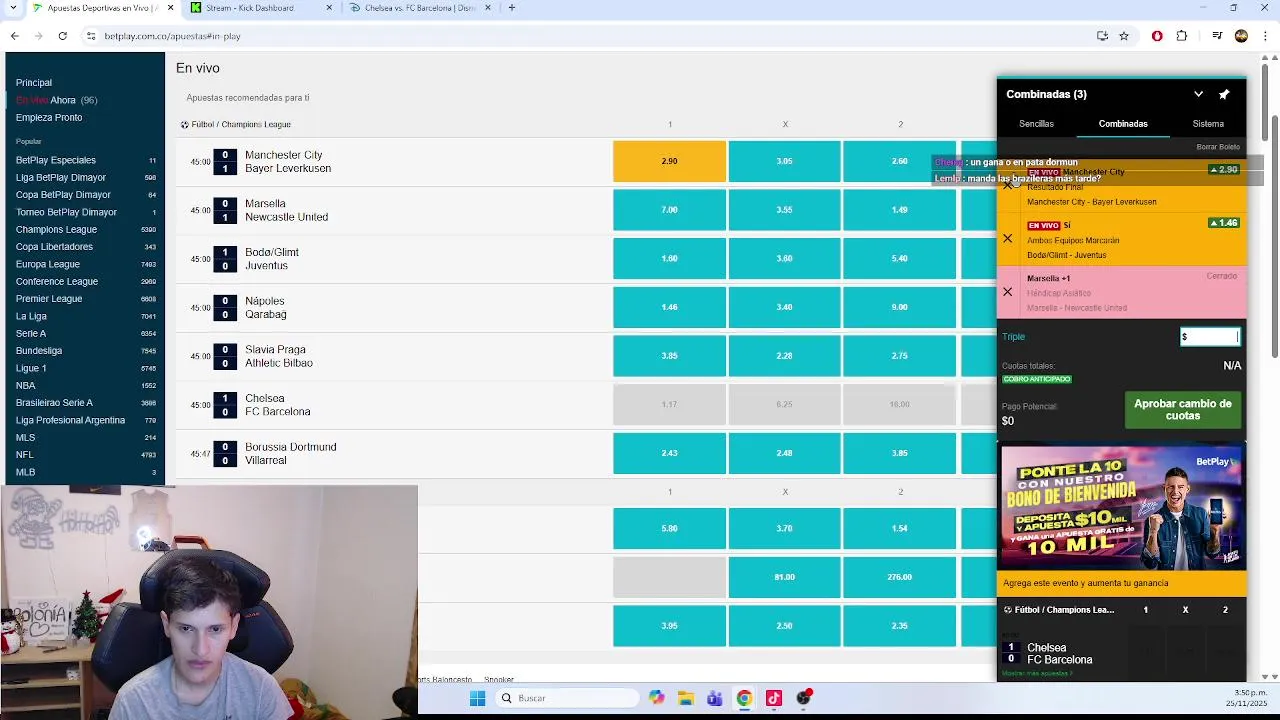Select NBA in sidebar
1280x720 pixels.
coord(25,385)
